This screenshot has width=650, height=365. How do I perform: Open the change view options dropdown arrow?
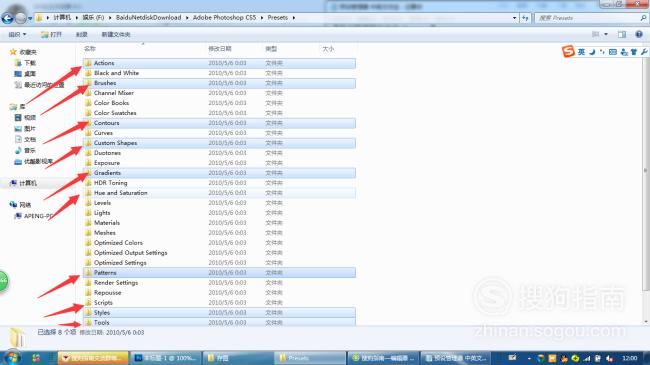606,34
